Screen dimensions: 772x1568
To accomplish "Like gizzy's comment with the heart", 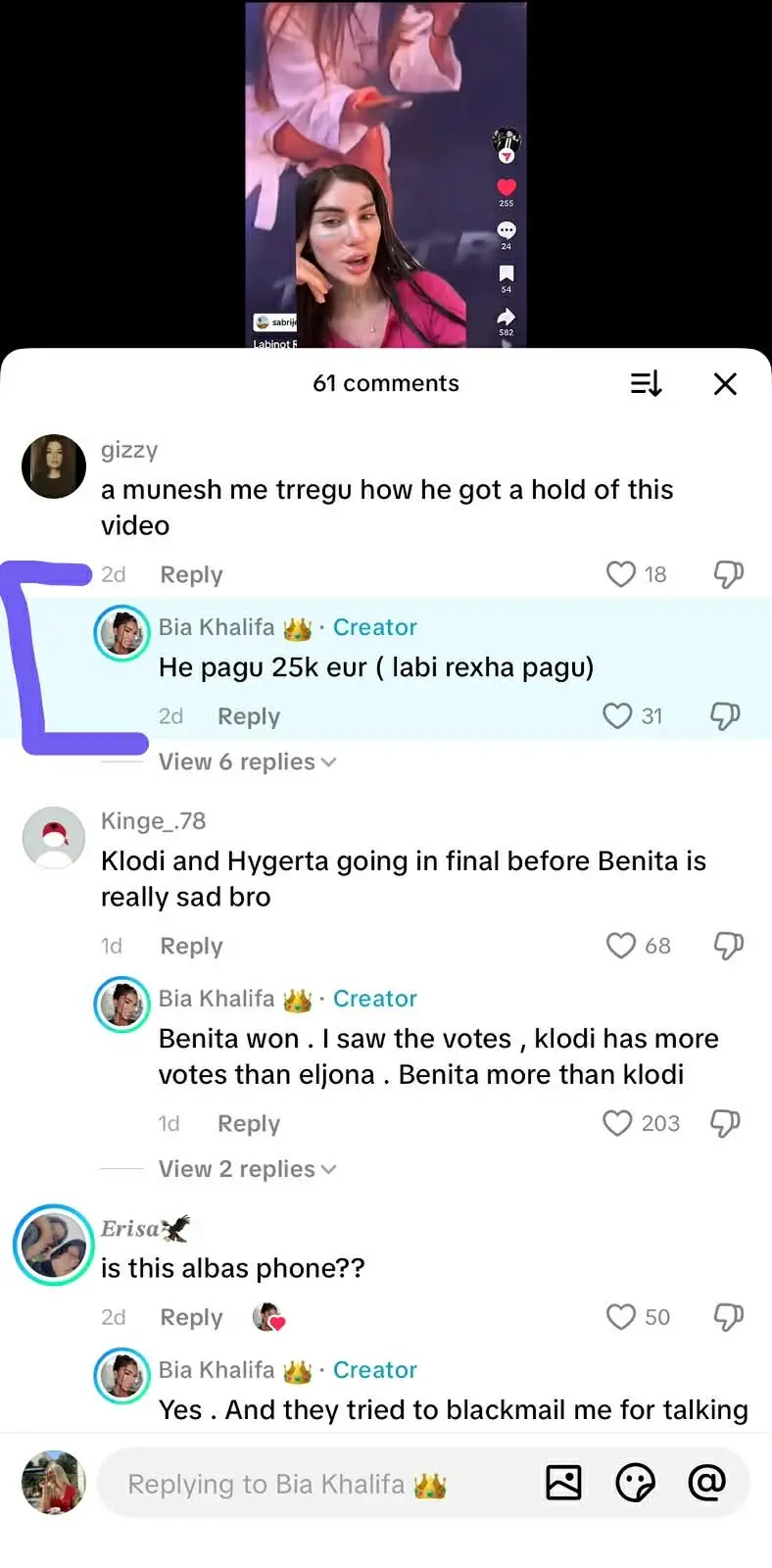I will point(621,574).
